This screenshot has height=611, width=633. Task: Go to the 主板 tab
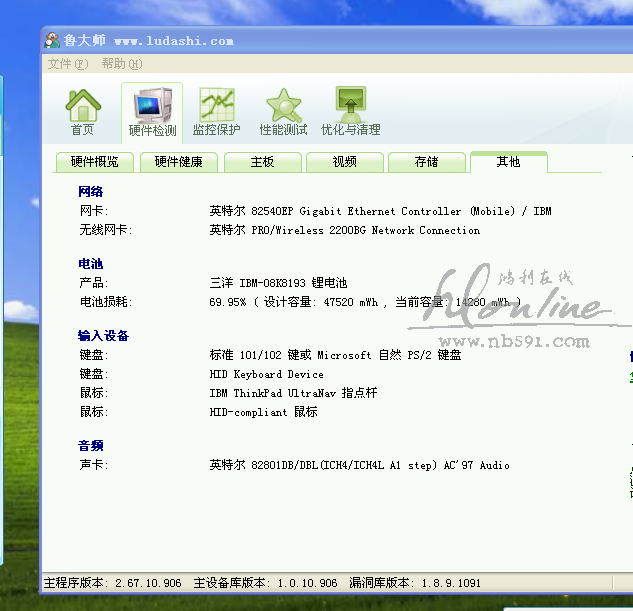(262, 162)
